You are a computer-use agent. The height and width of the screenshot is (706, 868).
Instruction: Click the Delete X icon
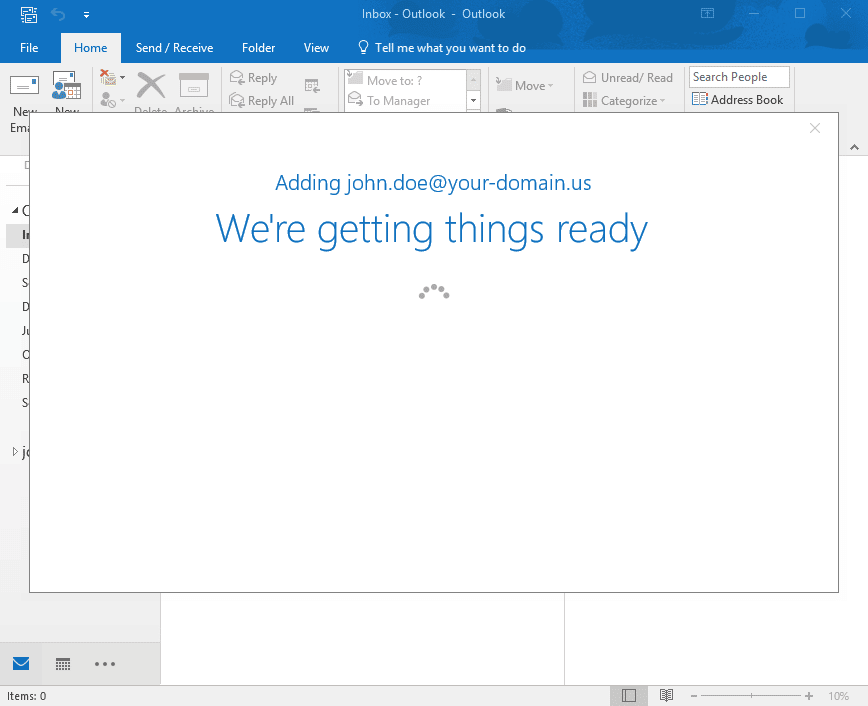click(151, 86)
